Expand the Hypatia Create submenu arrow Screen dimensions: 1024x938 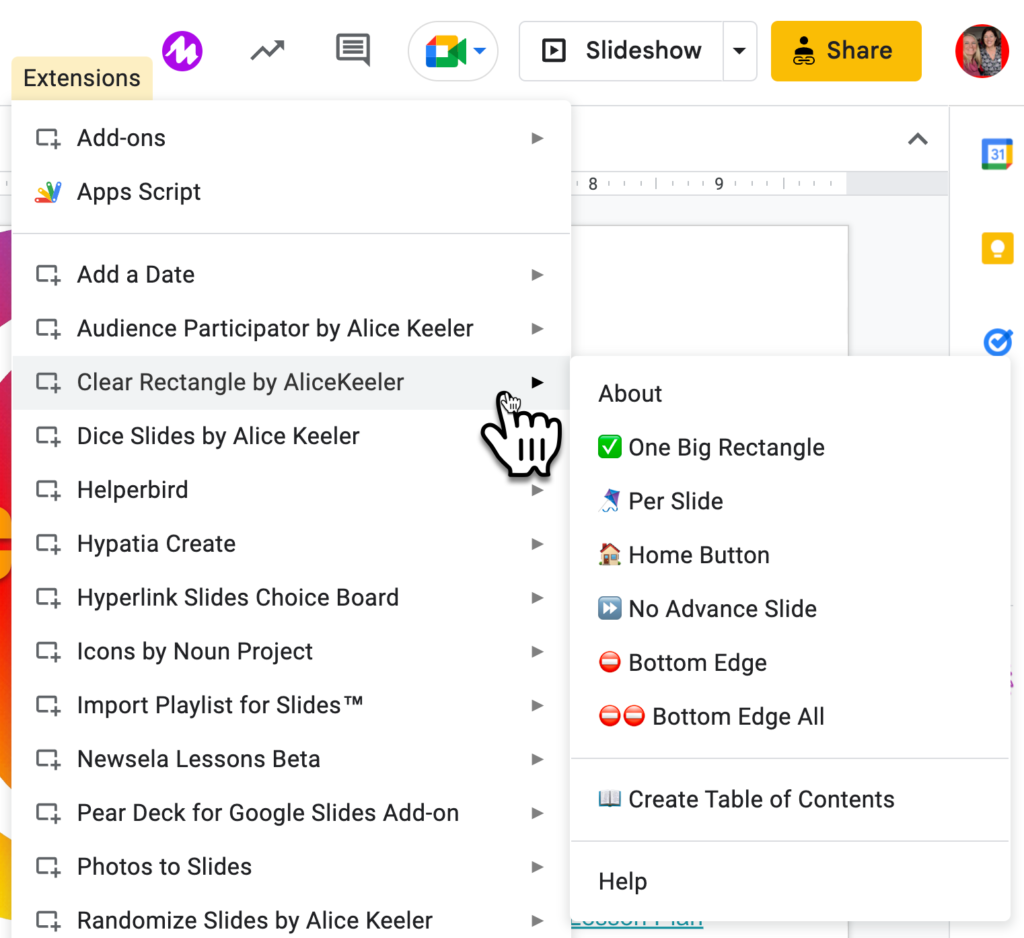click(537, 544)
